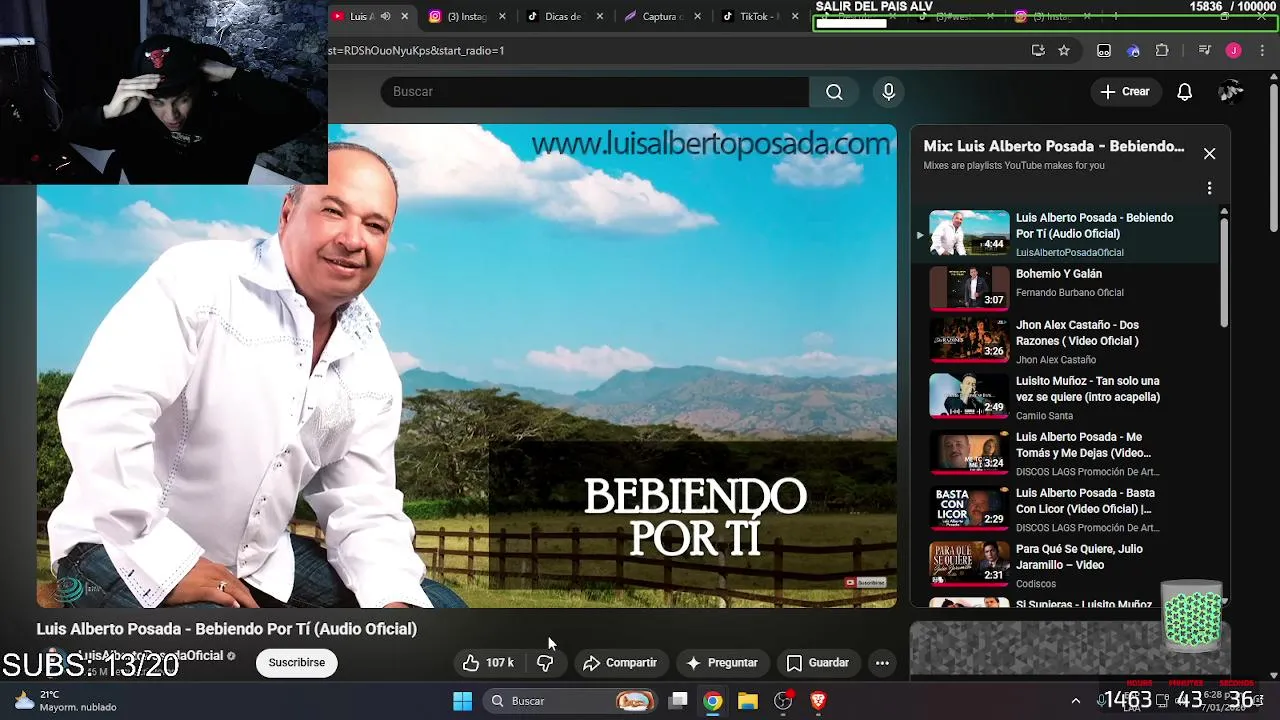The image size is (1280, 720).
Task: Close the Luis A YouTube tab
Action: tap(405, 16)
